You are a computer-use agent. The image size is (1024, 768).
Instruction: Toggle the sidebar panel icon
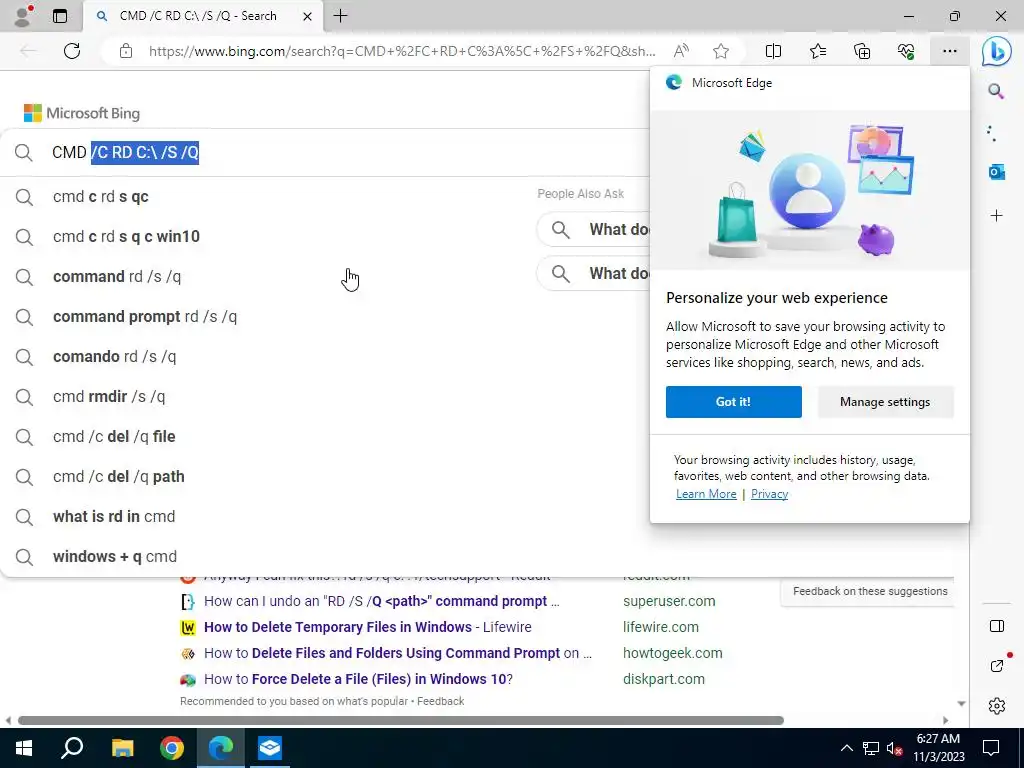point(997,626)
